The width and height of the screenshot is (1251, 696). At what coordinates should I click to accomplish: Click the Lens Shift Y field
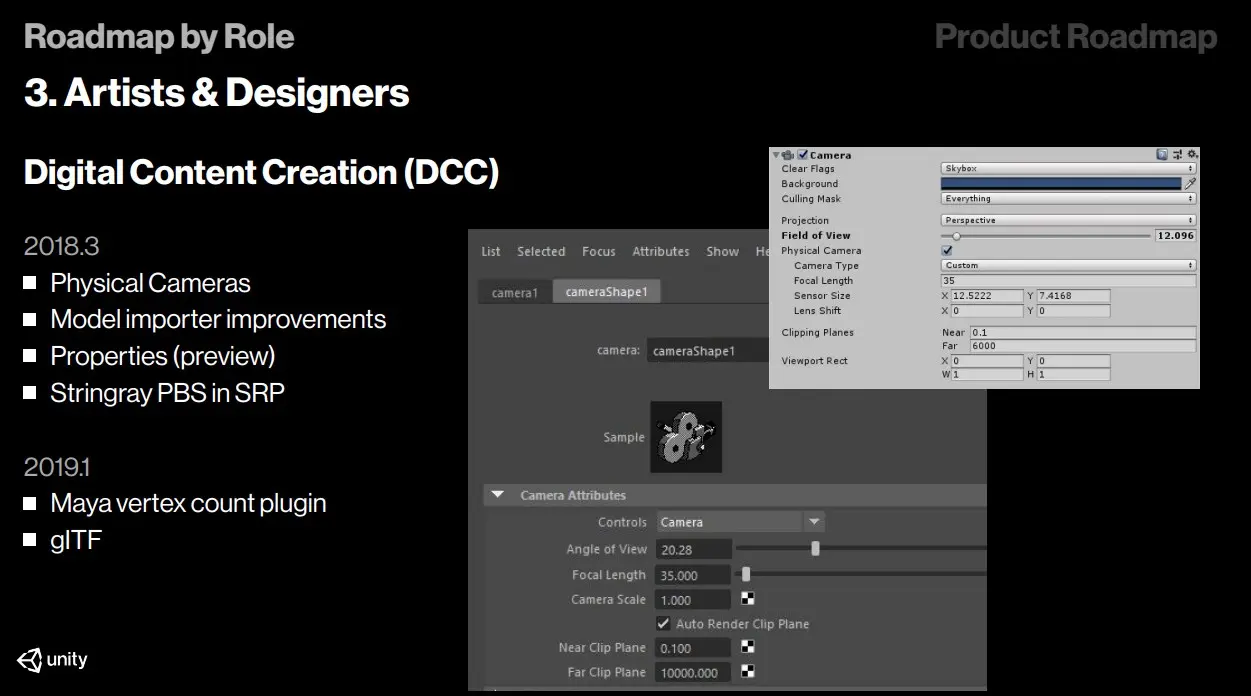[1073, 311]
